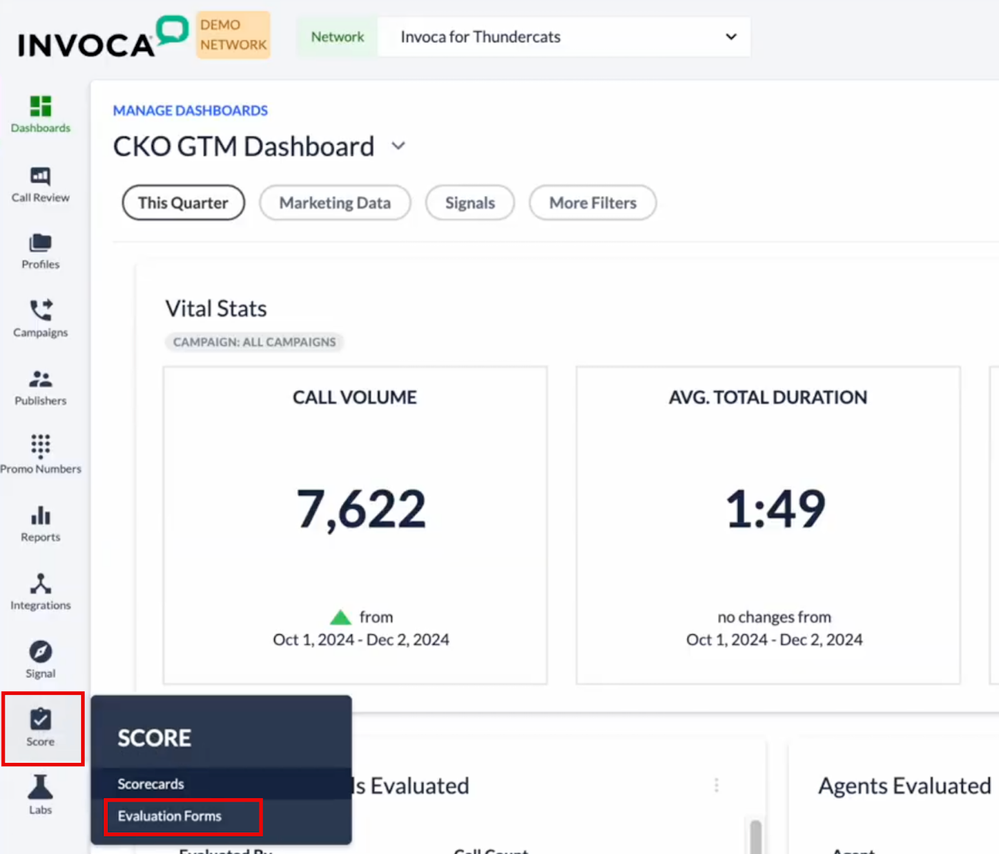Open the Call Review section
The height and width of the screenshot is (854, 999).
[x=41, y=184]
